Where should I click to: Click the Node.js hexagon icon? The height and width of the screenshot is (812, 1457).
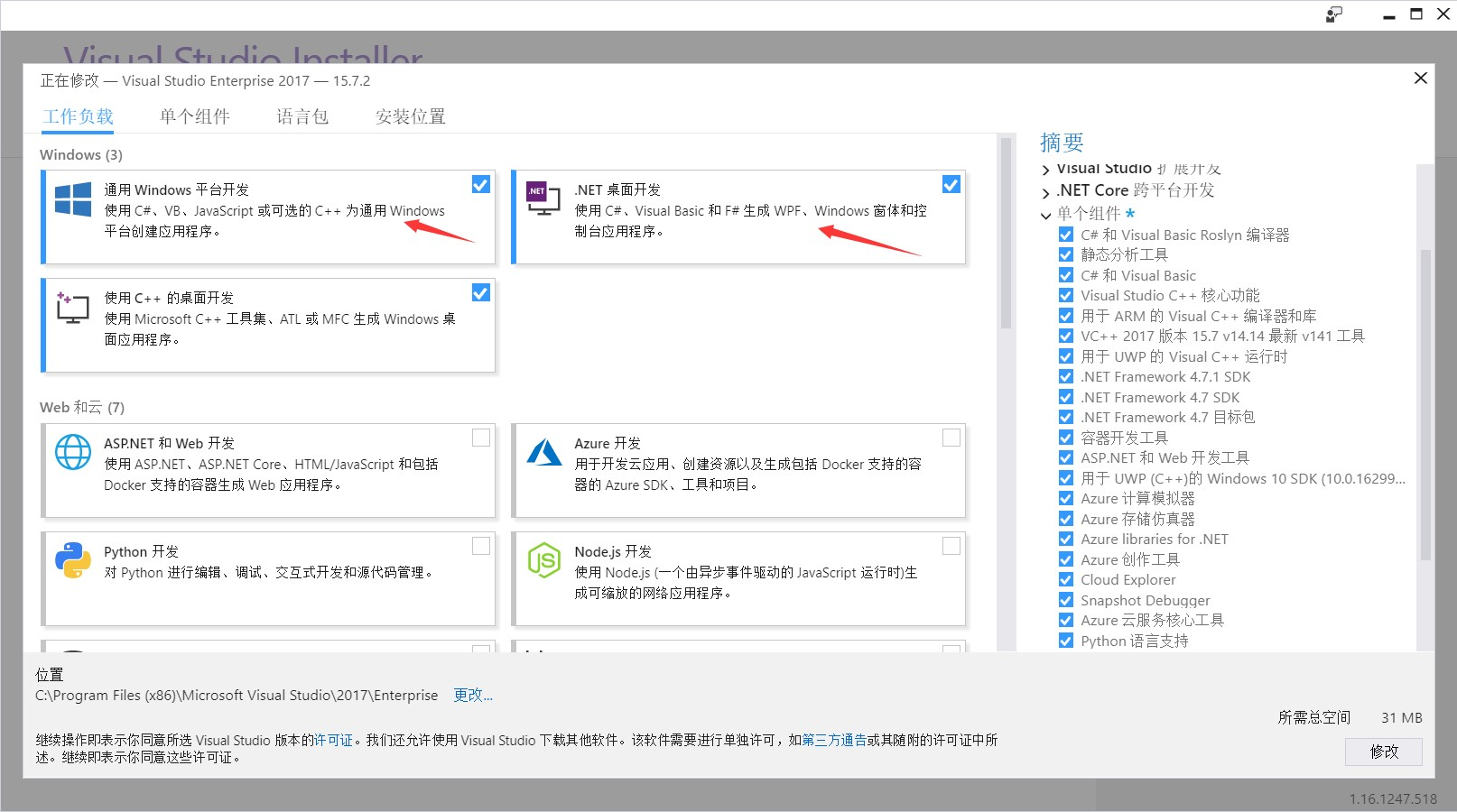544,560
